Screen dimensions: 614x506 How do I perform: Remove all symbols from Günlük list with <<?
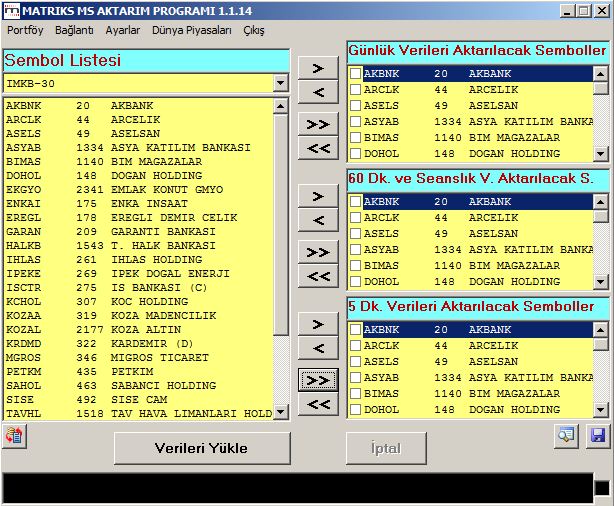[318, 148]
